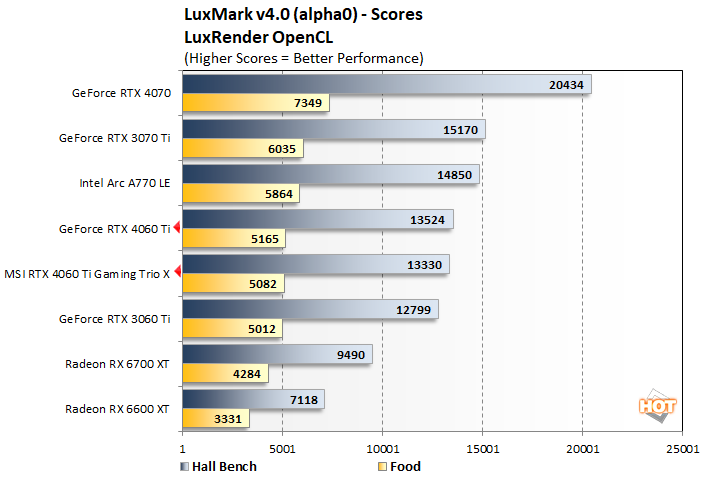Click the 4284 Food score value
708x480 pixels.
point(247,374)
